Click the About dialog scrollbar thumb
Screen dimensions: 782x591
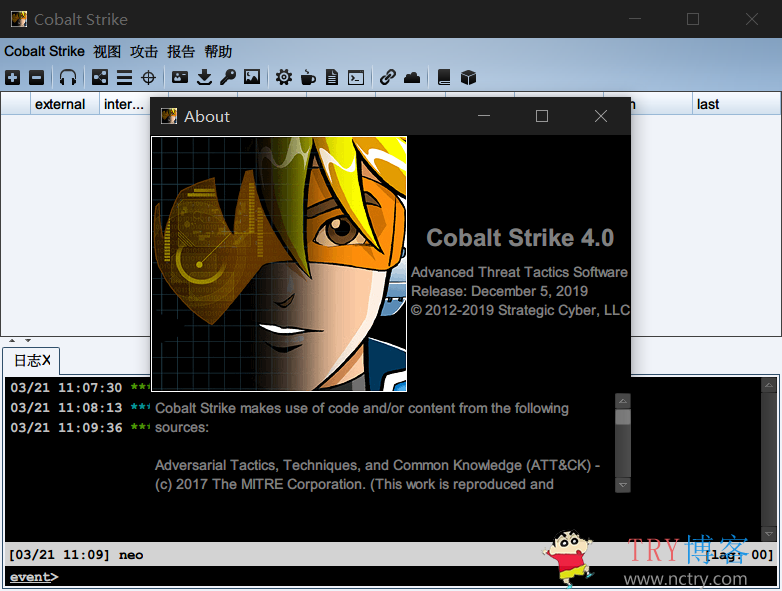[623, 417]
